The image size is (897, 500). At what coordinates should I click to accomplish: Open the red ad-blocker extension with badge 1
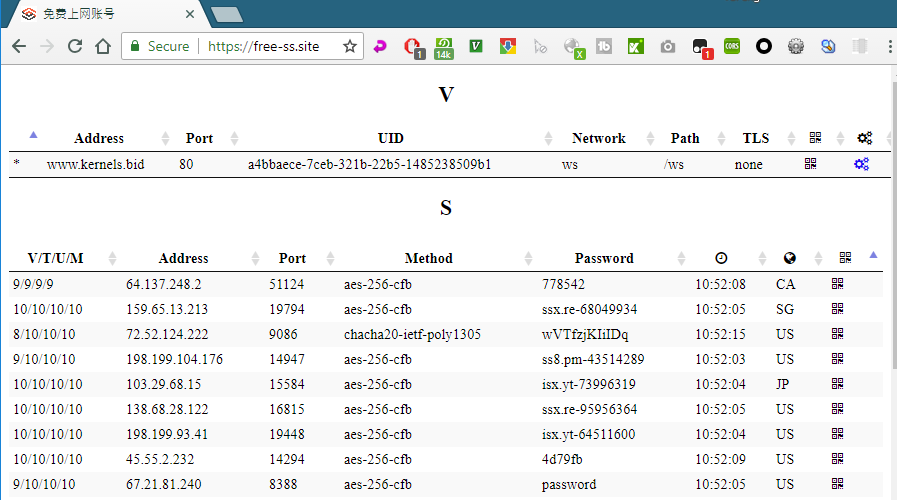(x=413, y=48)
